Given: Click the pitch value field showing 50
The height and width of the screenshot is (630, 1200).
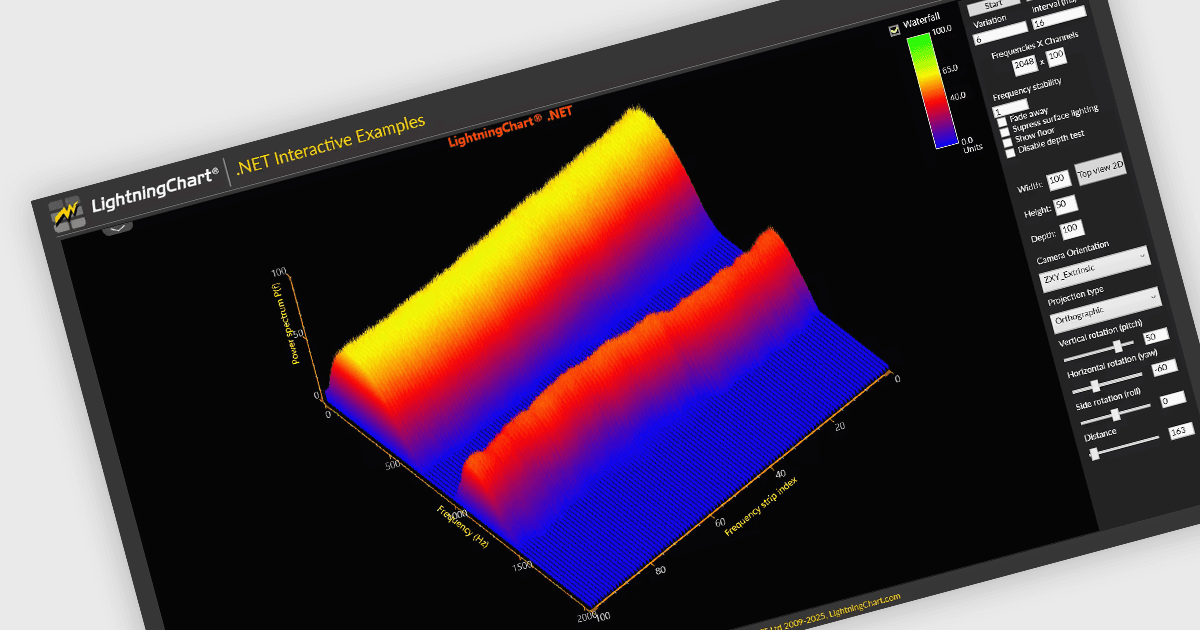Looking at the screenshot, I should (x=1156, y=336).
